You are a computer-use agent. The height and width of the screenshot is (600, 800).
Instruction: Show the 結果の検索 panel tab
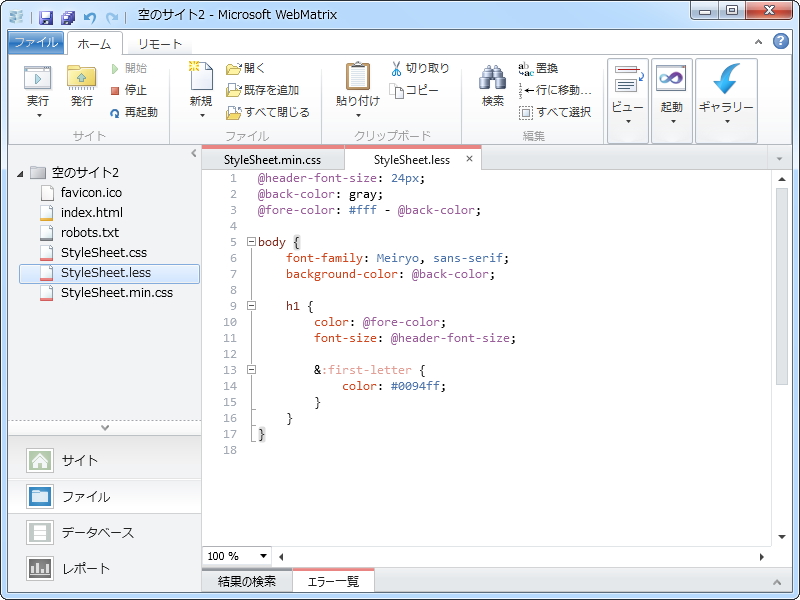pyautogui.click(x=247, y=581)
